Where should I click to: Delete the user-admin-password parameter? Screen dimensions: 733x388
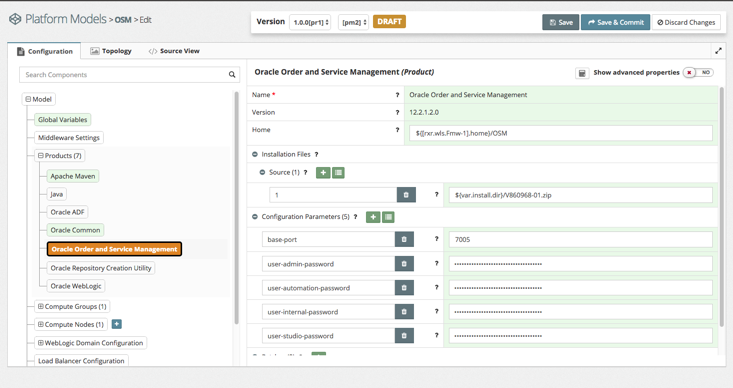[404, 264]
